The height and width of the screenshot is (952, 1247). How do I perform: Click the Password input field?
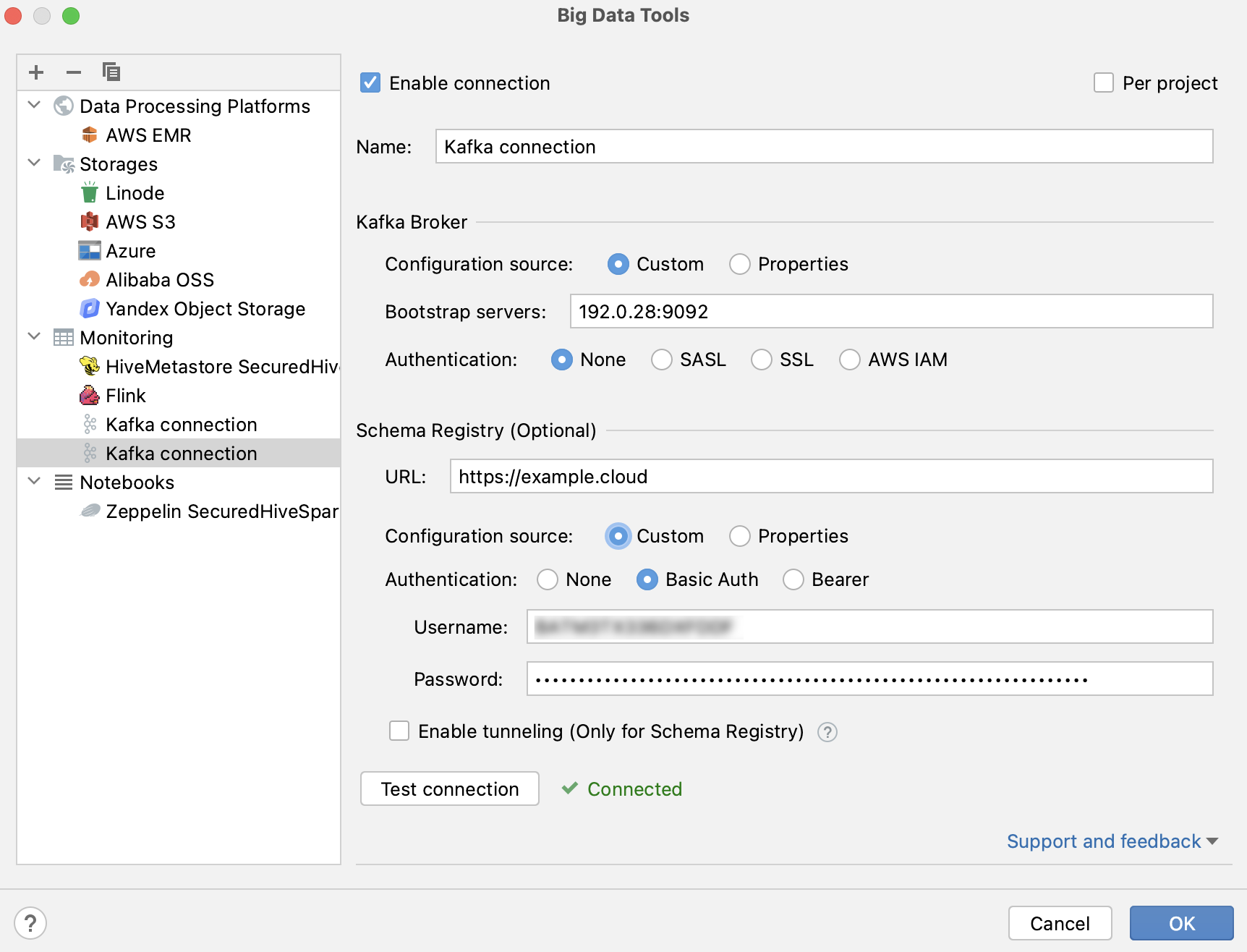coord(870,679)
